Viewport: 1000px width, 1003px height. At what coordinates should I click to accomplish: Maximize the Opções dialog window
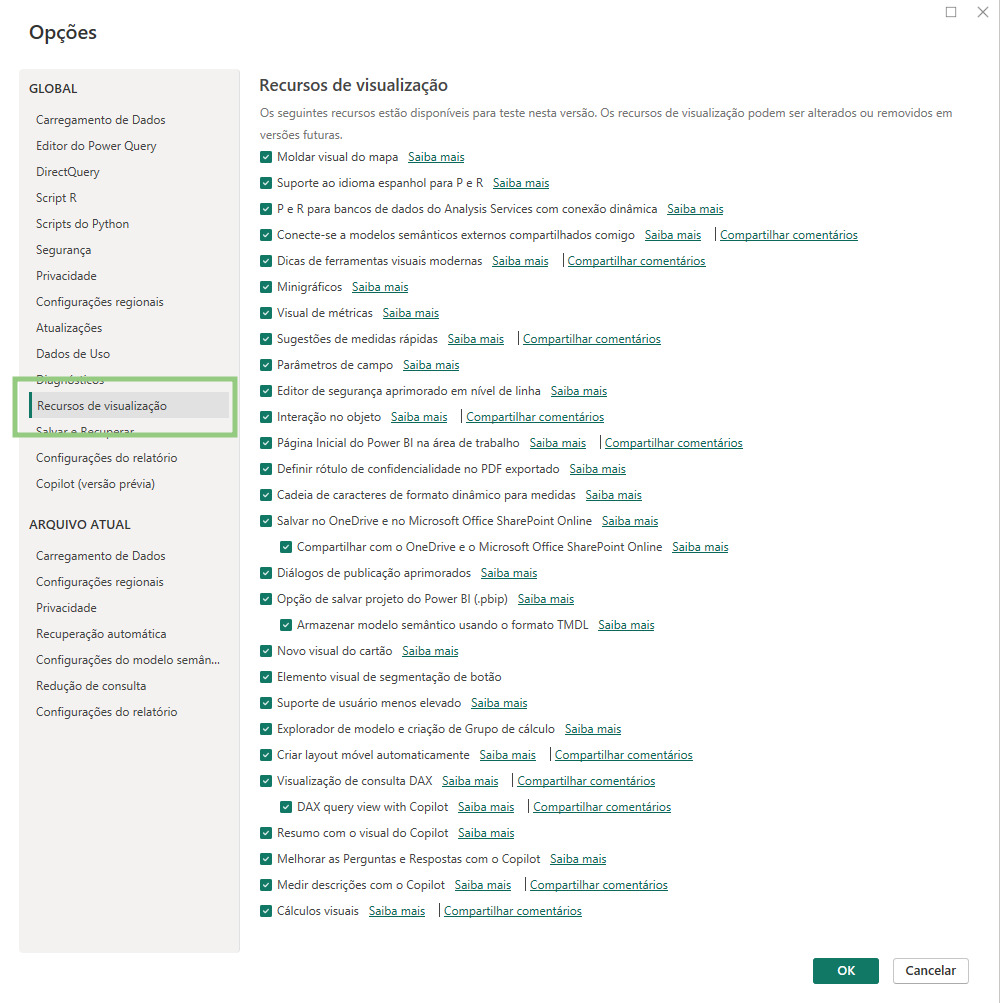point(951,12)
